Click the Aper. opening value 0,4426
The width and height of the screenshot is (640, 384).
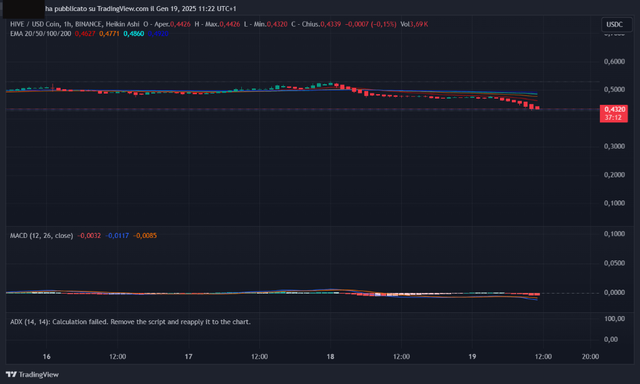[x=180, y=24]
